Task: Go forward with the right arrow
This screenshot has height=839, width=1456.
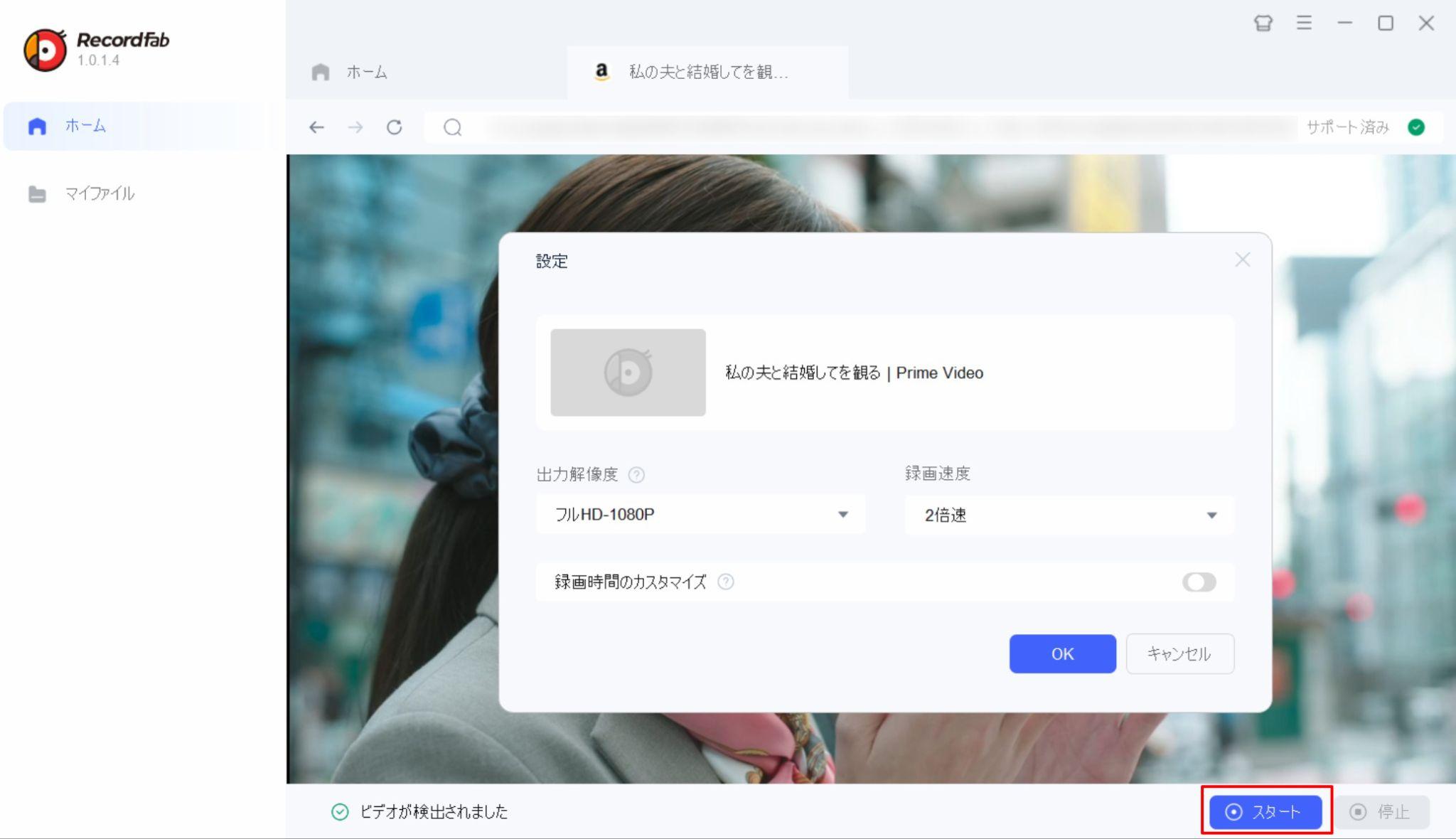Action: 355,127
